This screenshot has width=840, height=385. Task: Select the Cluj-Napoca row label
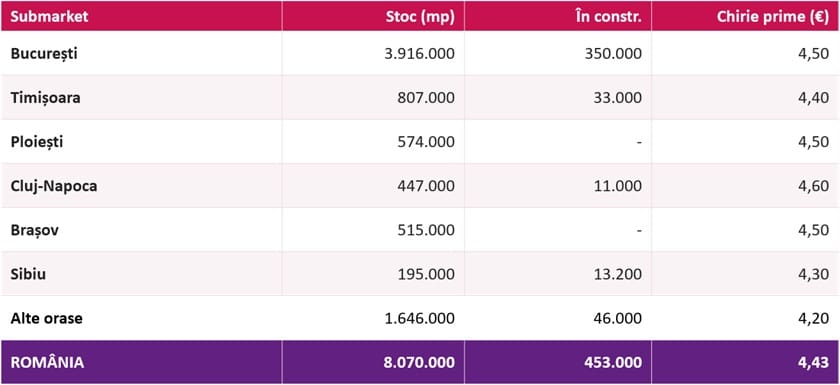click(x=54, y=186)
